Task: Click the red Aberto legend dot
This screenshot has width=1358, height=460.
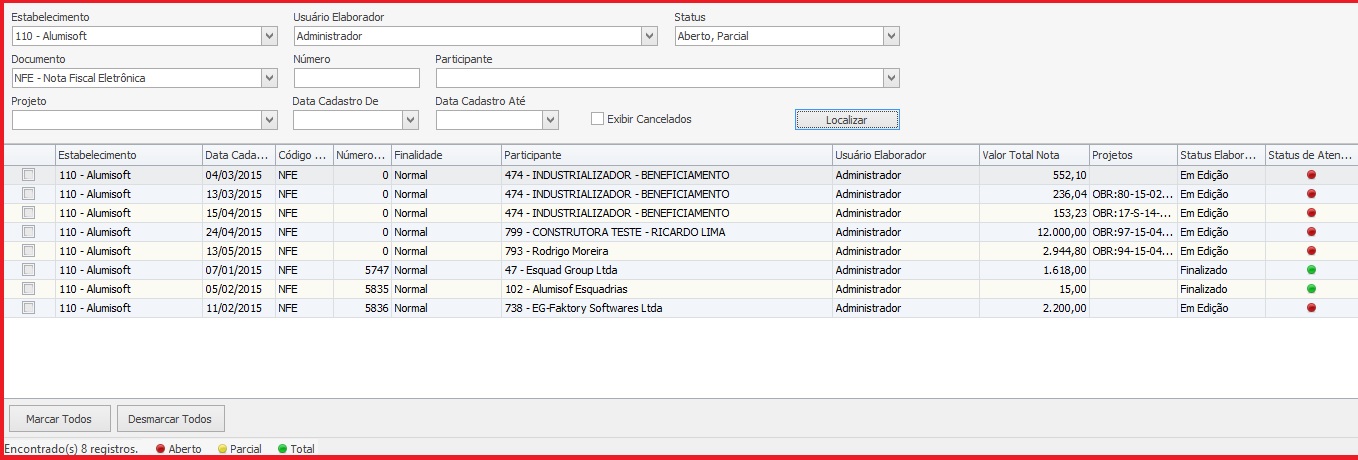Action: 161,449
